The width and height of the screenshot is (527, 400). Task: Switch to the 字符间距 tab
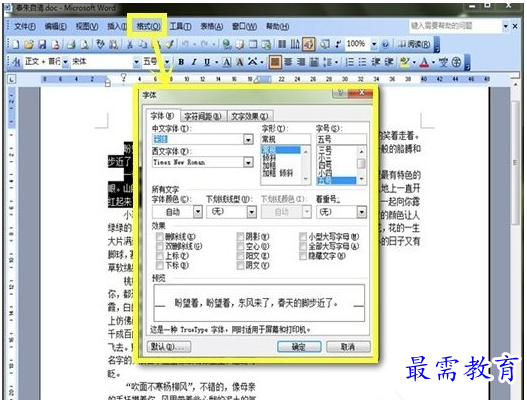click(203, 116)
